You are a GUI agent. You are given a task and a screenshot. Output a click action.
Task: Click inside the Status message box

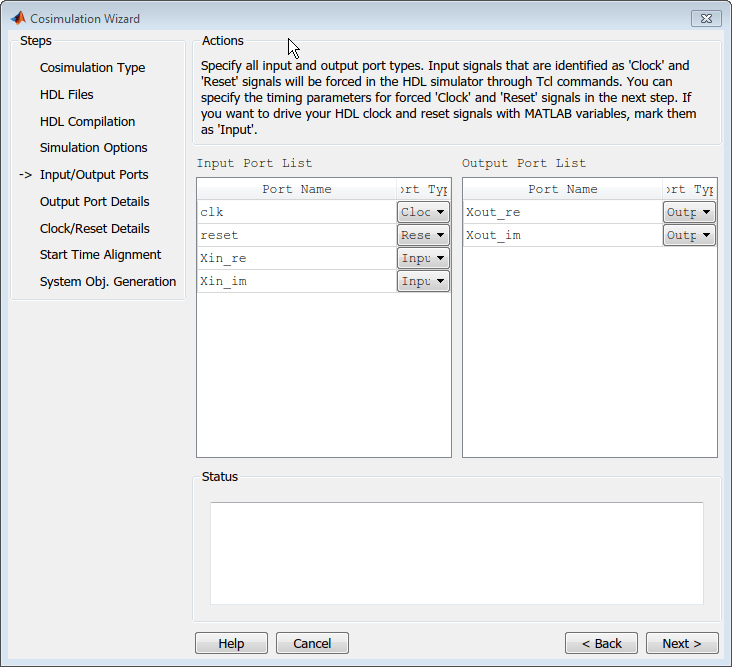click(x=457, y=553)
